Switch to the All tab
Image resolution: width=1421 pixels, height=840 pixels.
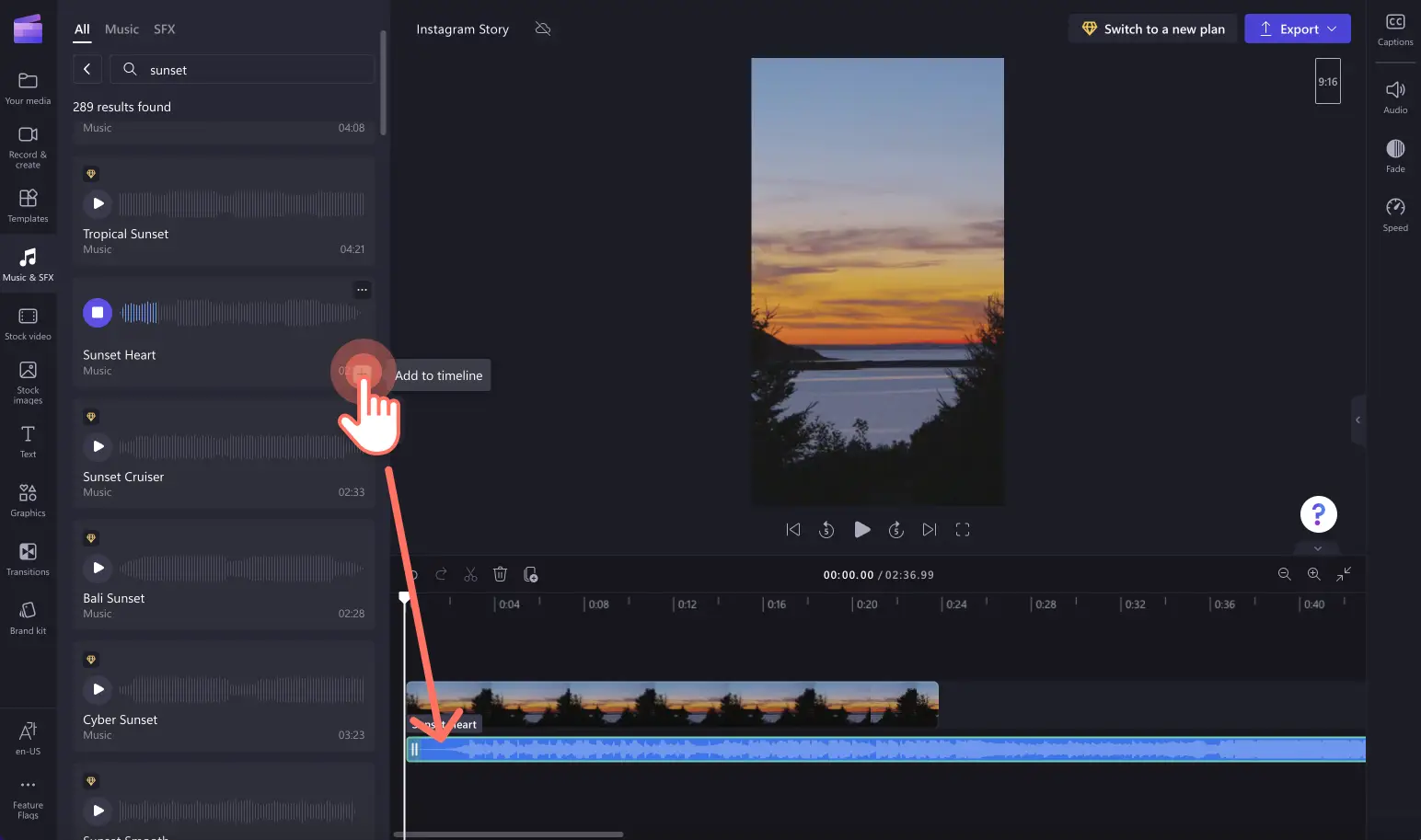pyautogui.click(x=82, y=29)
